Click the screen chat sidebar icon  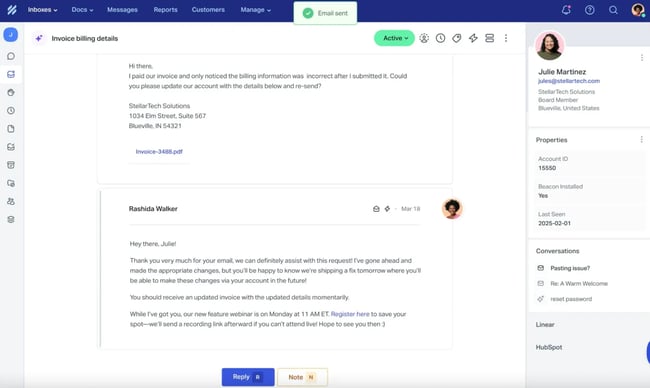tap(11, 183)
